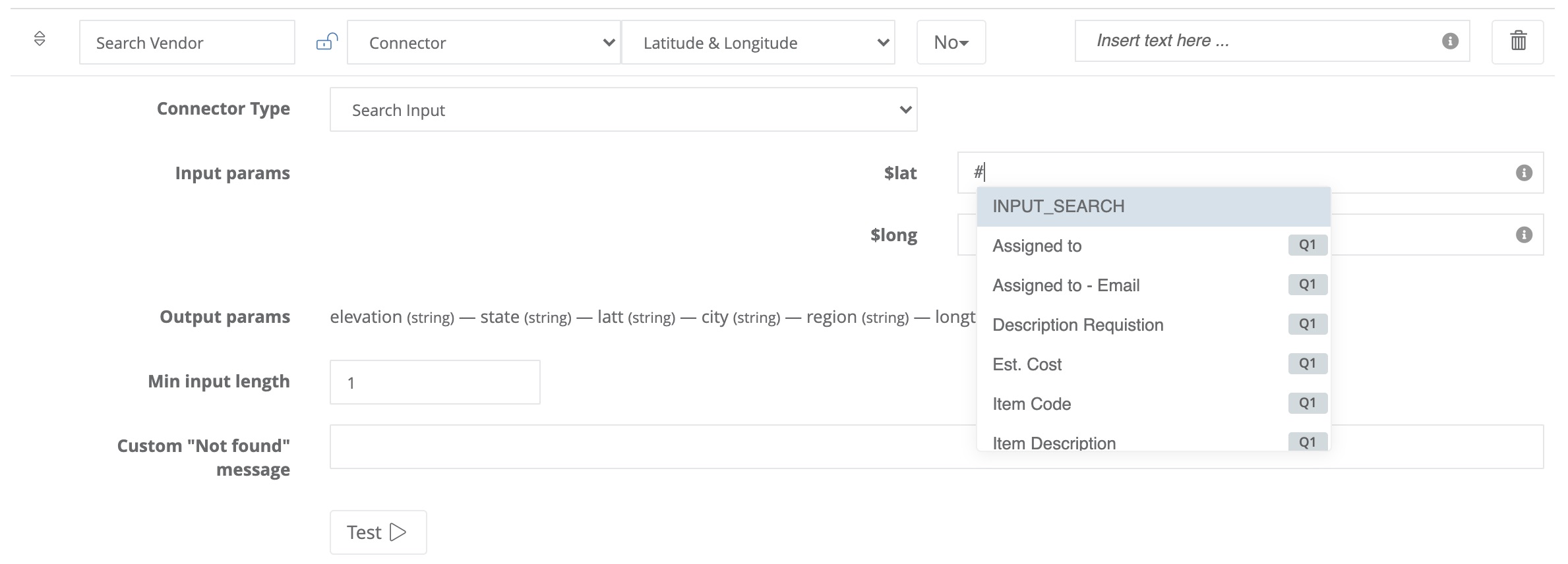Click the Min input length field
1568x564 pixels.
[x=435, y=382]
